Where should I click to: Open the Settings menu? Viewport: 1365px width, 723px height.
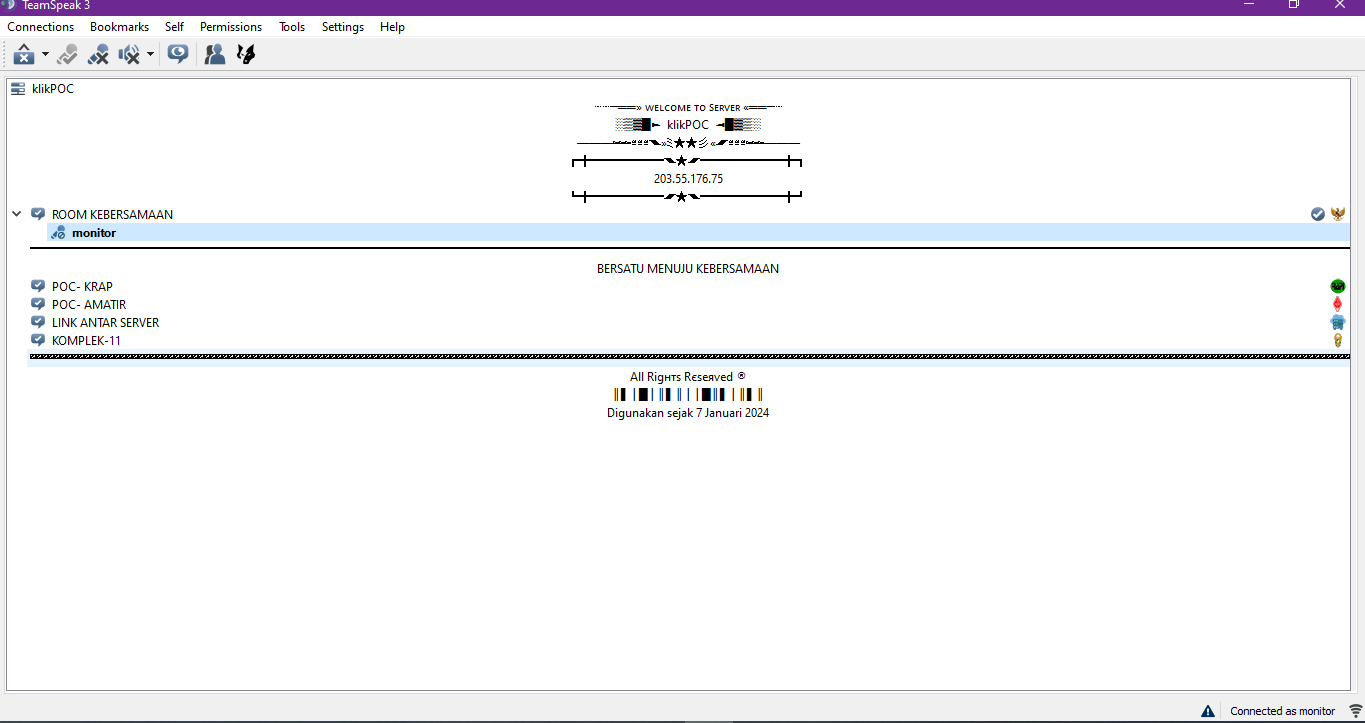343,27
